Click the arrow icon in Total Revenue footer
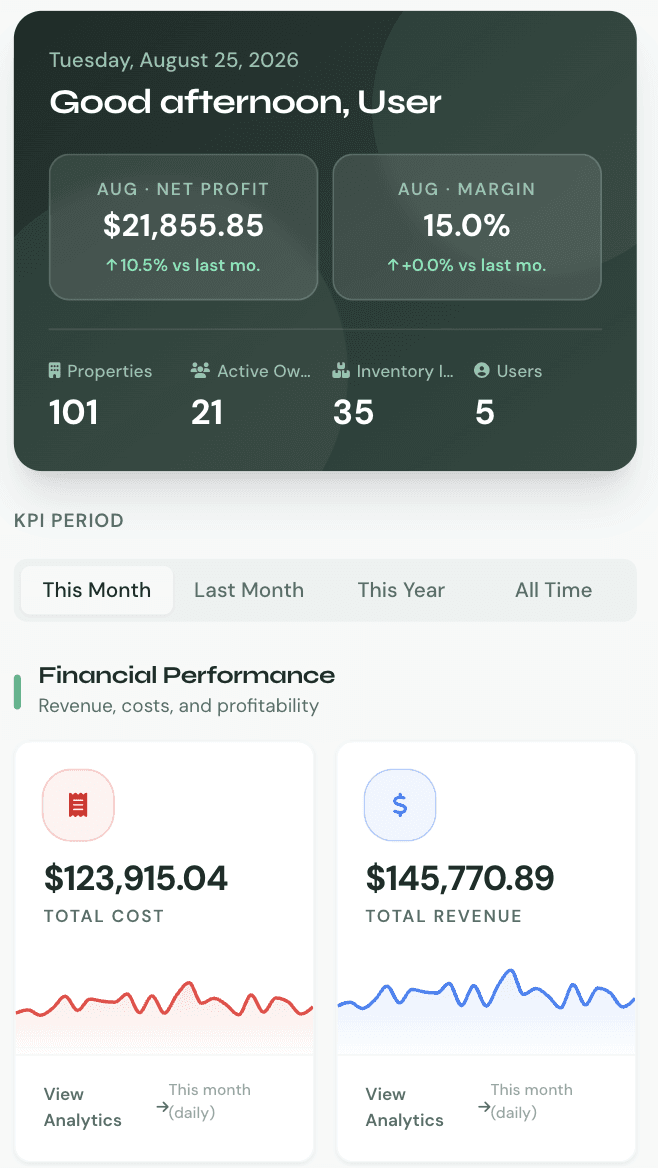Image resolution: width=658 pixels, height=1168 pixels. click(484, 1107)
